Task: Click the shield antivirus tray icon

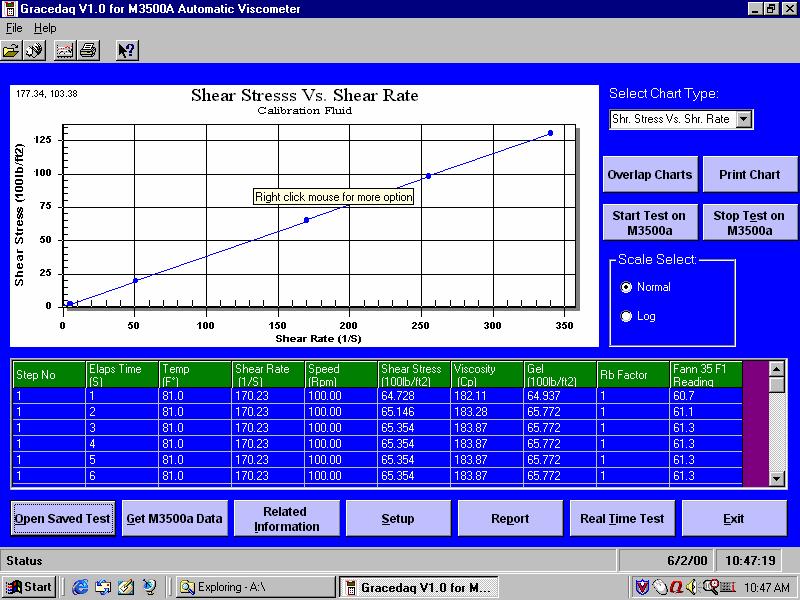Action: [x=642, y=587]
